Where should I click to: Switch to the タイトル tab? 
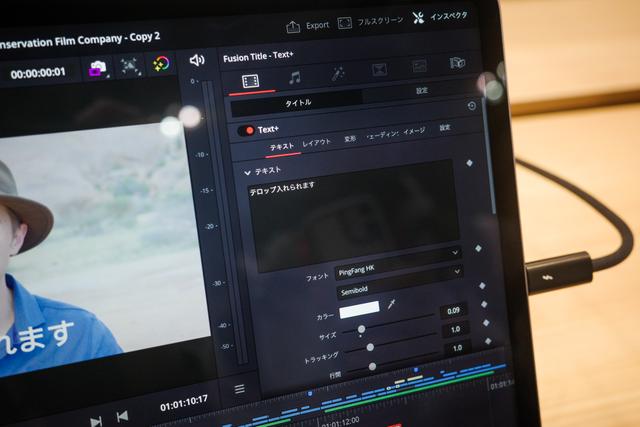(297, 103)
